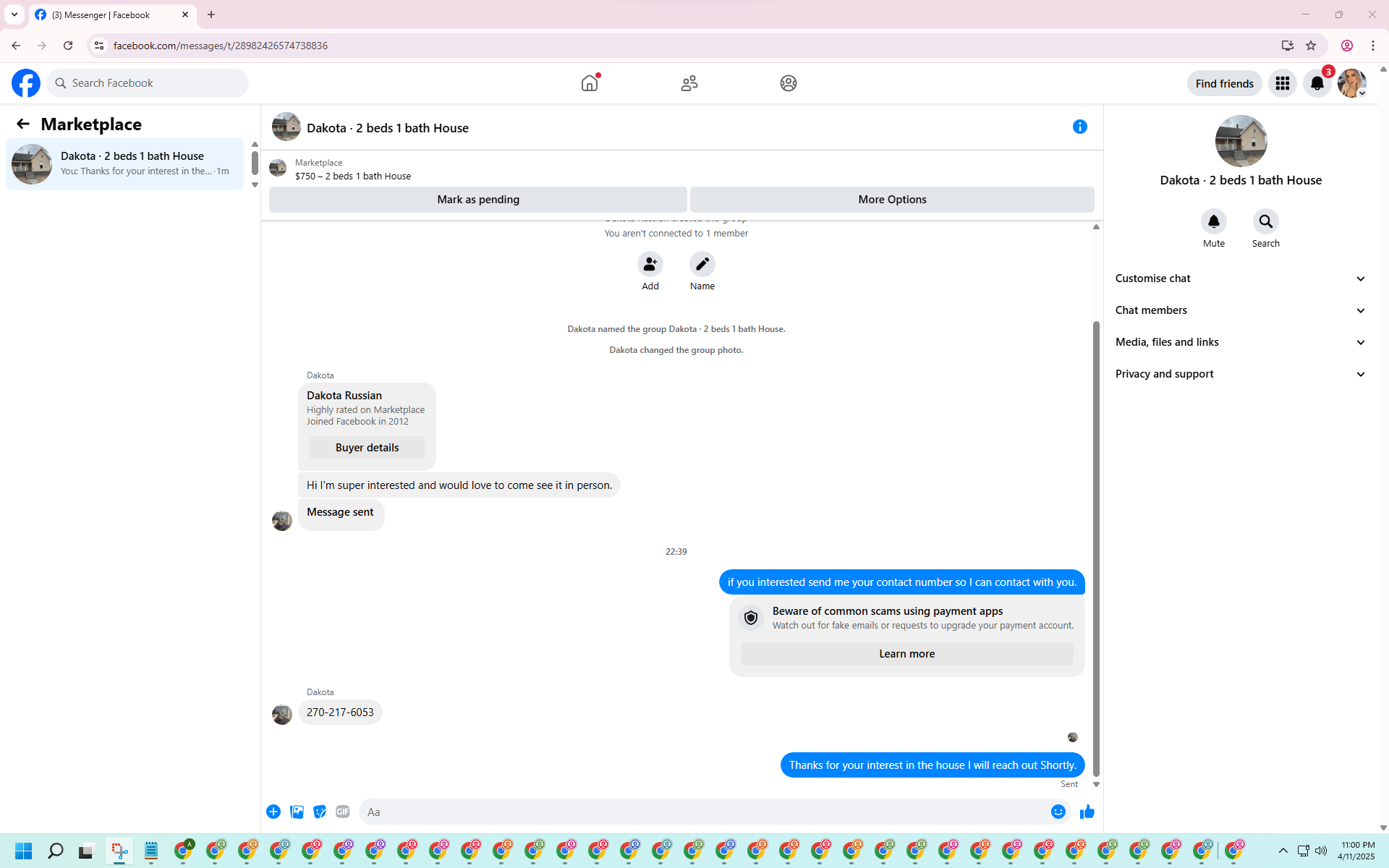Open the Groups icon in top navigation
Viewport: 1389px width, 868px height.
(789, 83)
